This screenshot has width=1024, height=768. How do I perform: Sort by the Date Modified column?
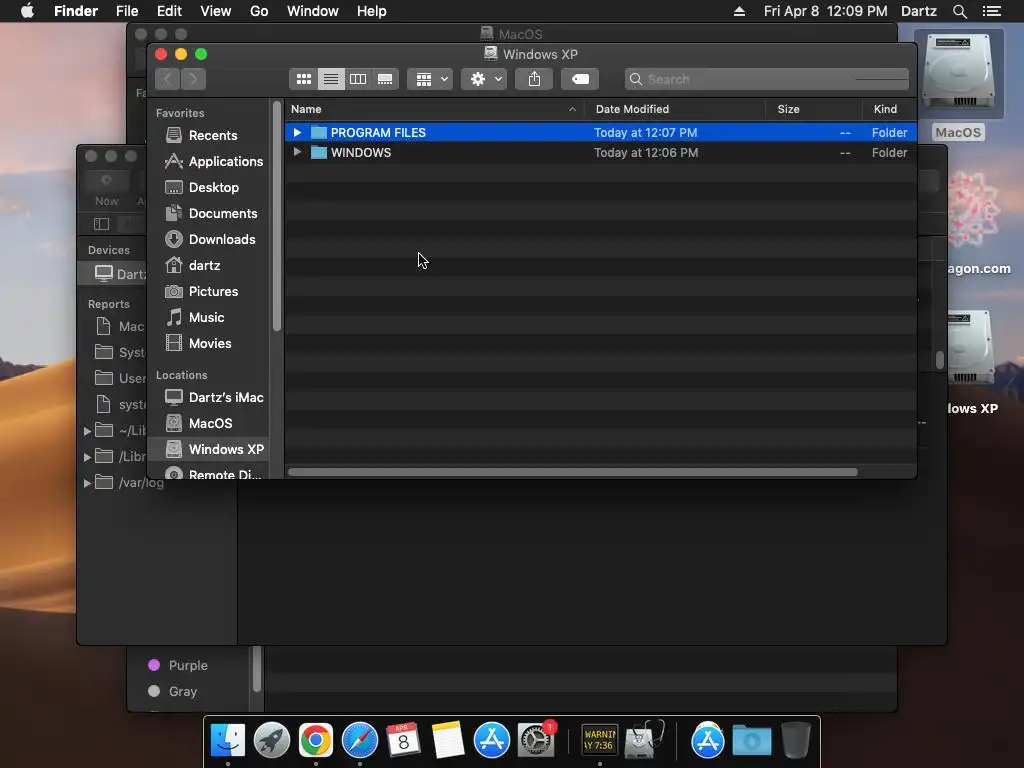pyautogui.click(x=675, y=109)
